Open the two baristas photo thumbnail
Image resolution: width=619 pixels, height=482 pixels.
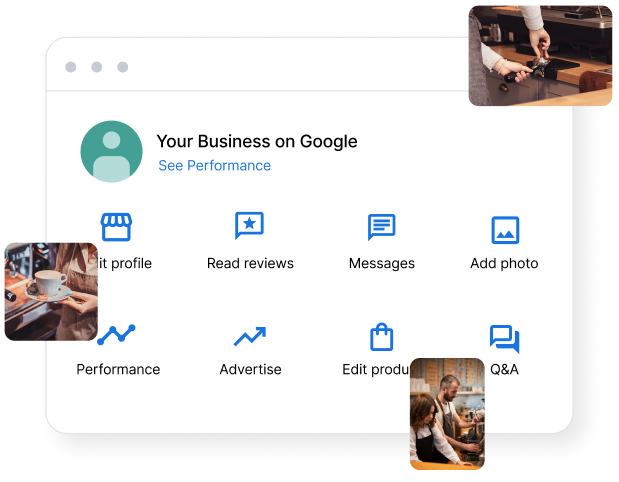click(447, 414)
